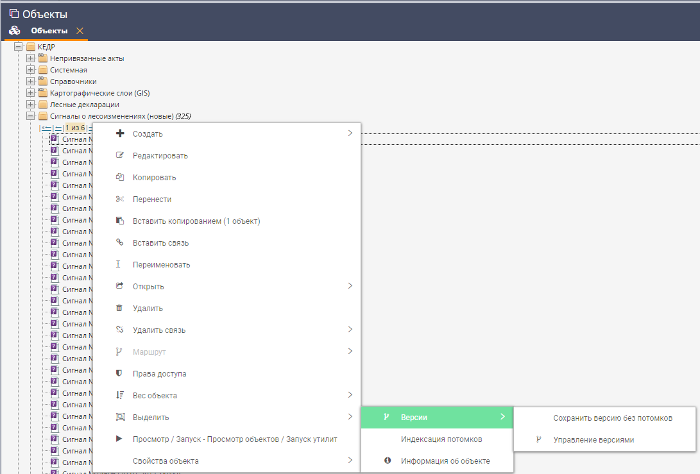Image resolution: width=700 pixels, height=474 pixels.
Task: Click Индексация потомков menu entry
Action: [442, 439]
